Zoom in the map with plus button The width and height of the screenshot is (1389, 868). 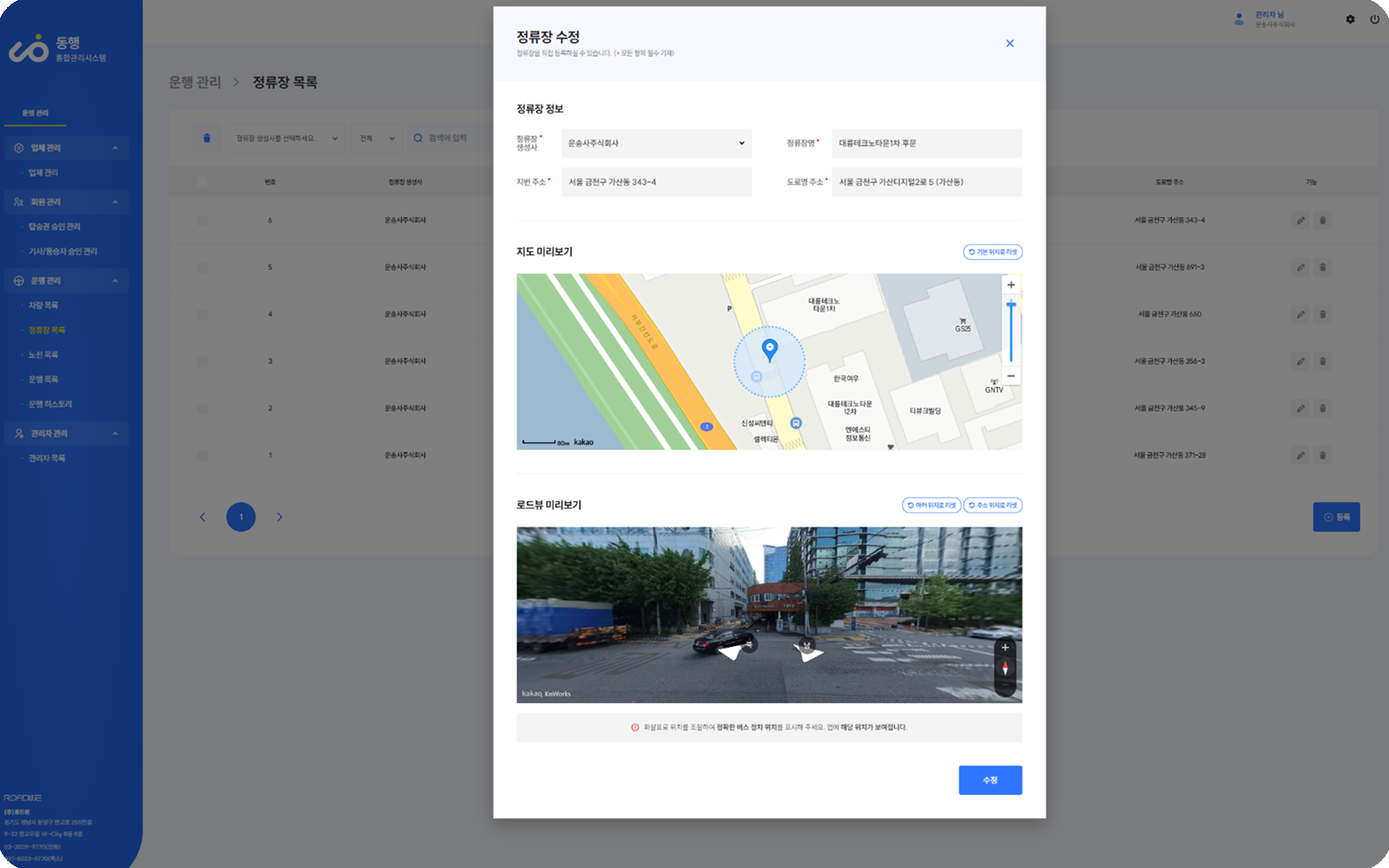(1011, 284)
